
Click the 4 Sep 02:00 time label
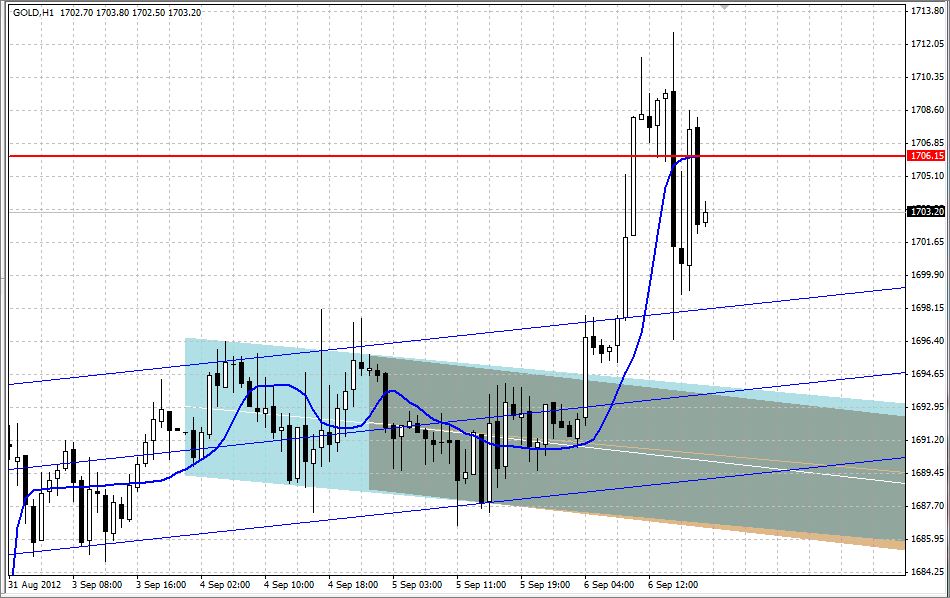pos(225,585)
